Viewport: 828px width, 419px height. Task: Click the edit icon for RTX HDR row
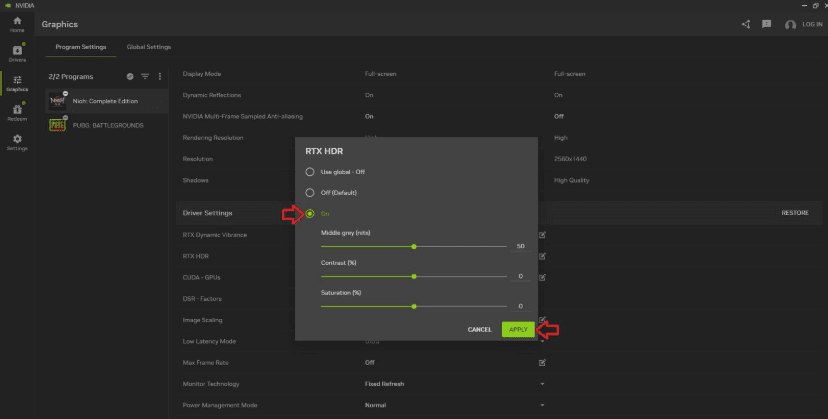click(x=542, y=256)
